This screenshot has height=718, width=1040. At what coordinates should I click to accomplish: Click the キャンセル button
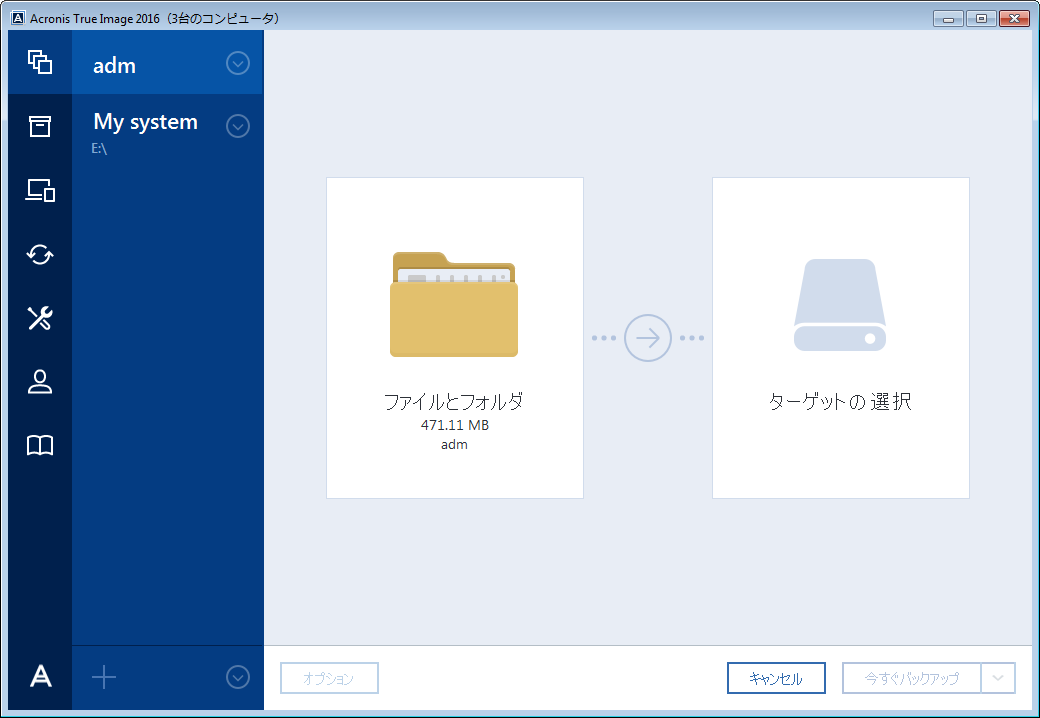click(x=776, y=678)
